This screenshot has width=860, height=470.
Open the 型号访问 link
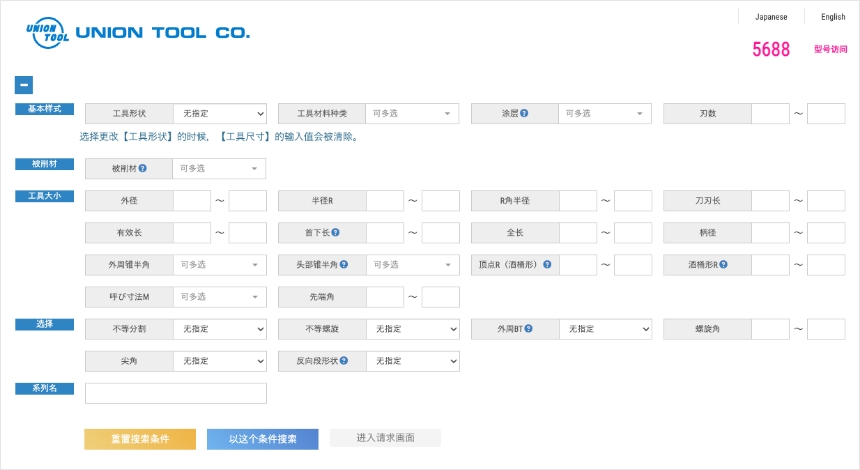(x=830, y=49)
